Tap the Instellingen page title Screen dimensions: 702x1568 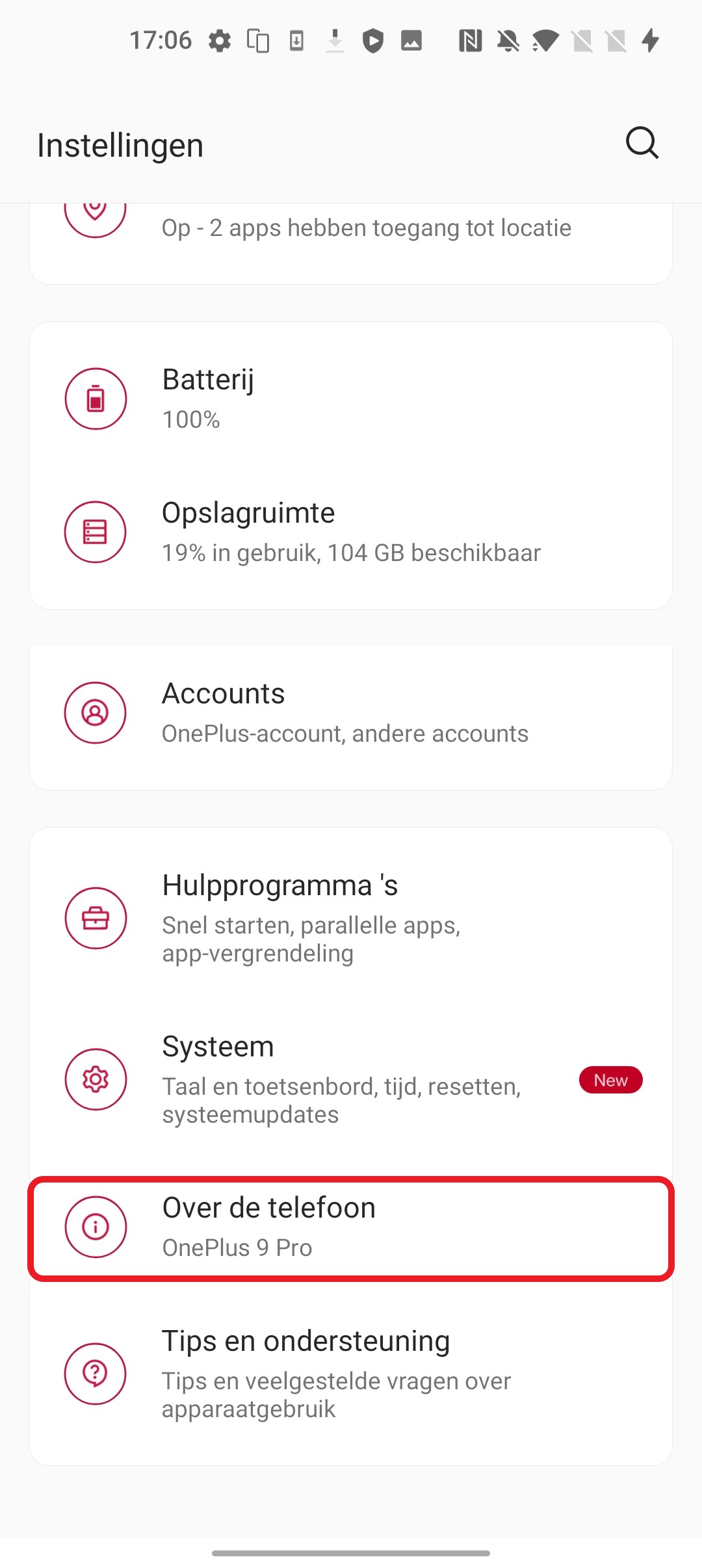click(x=120, y=145)
